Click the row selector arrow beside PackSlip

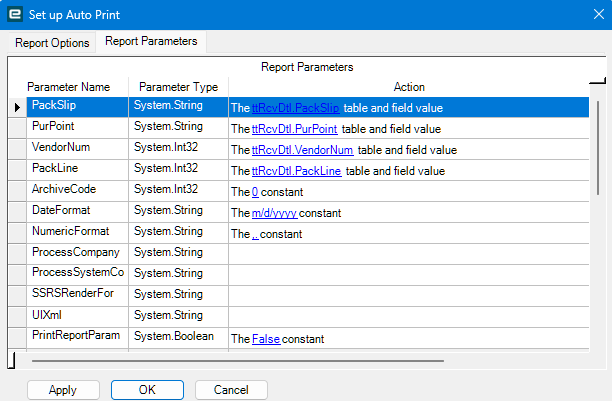17,107
